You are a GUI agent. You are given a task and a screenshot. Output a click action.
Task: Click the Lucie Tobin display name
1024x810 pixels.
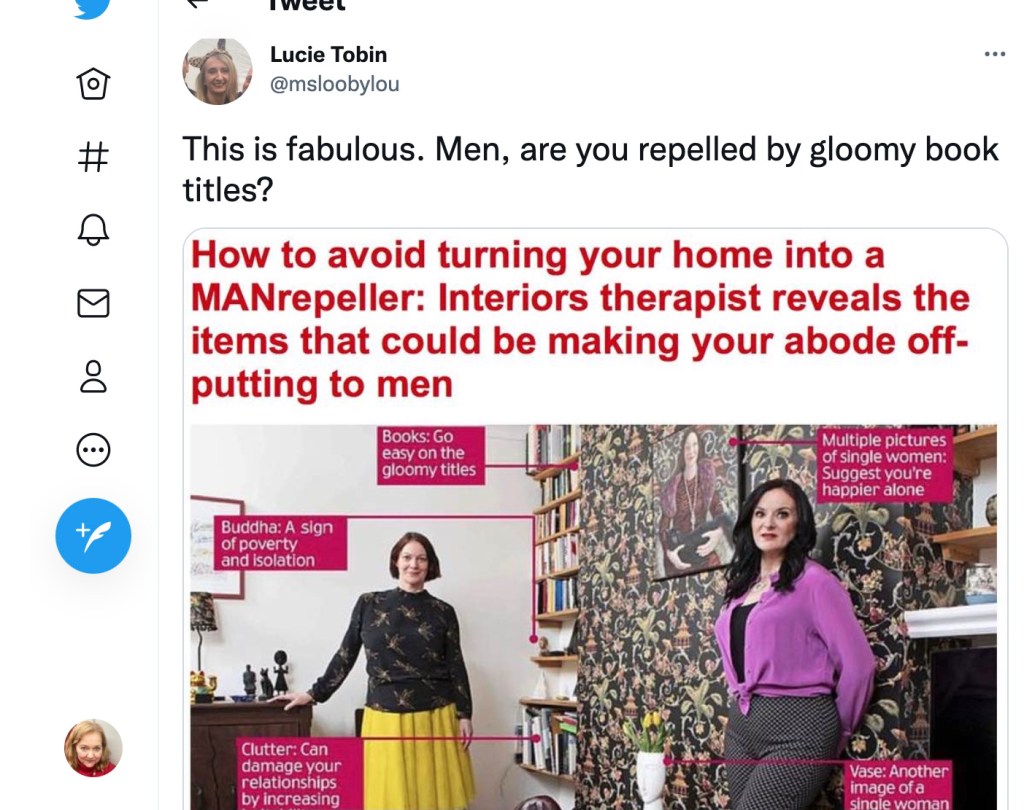(x=328, y=55)
